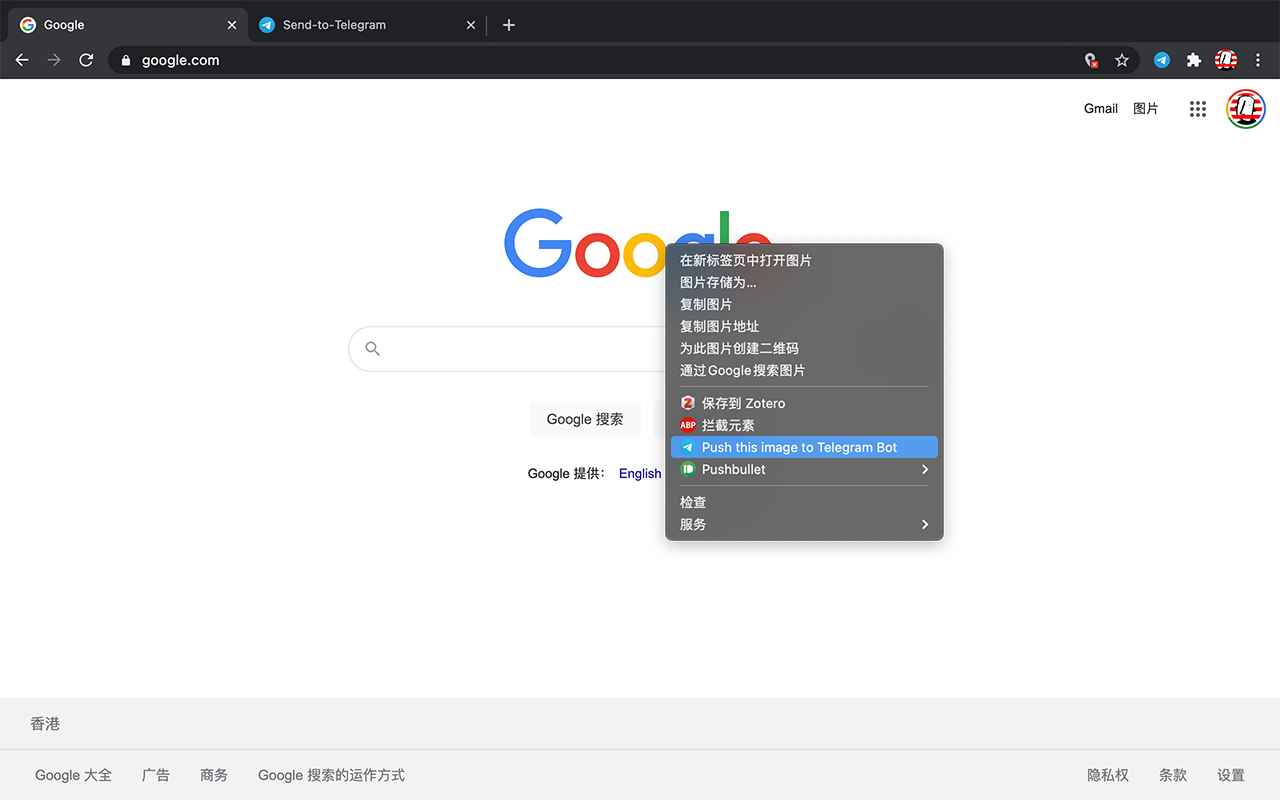The image size is (1280, 800).
Task: Click the profile avatar in the top right
Action: [x=1245, y=109]
